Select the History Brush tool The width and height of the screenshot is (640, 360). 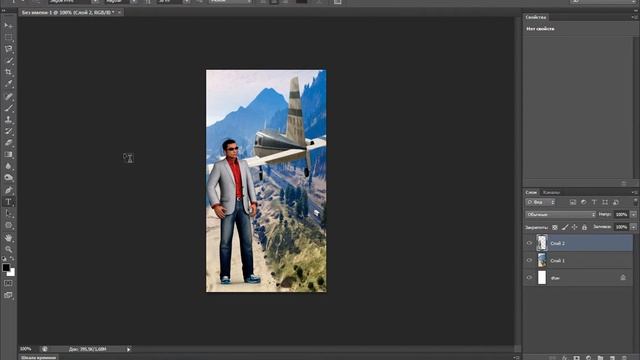click(x=8, y=131)
